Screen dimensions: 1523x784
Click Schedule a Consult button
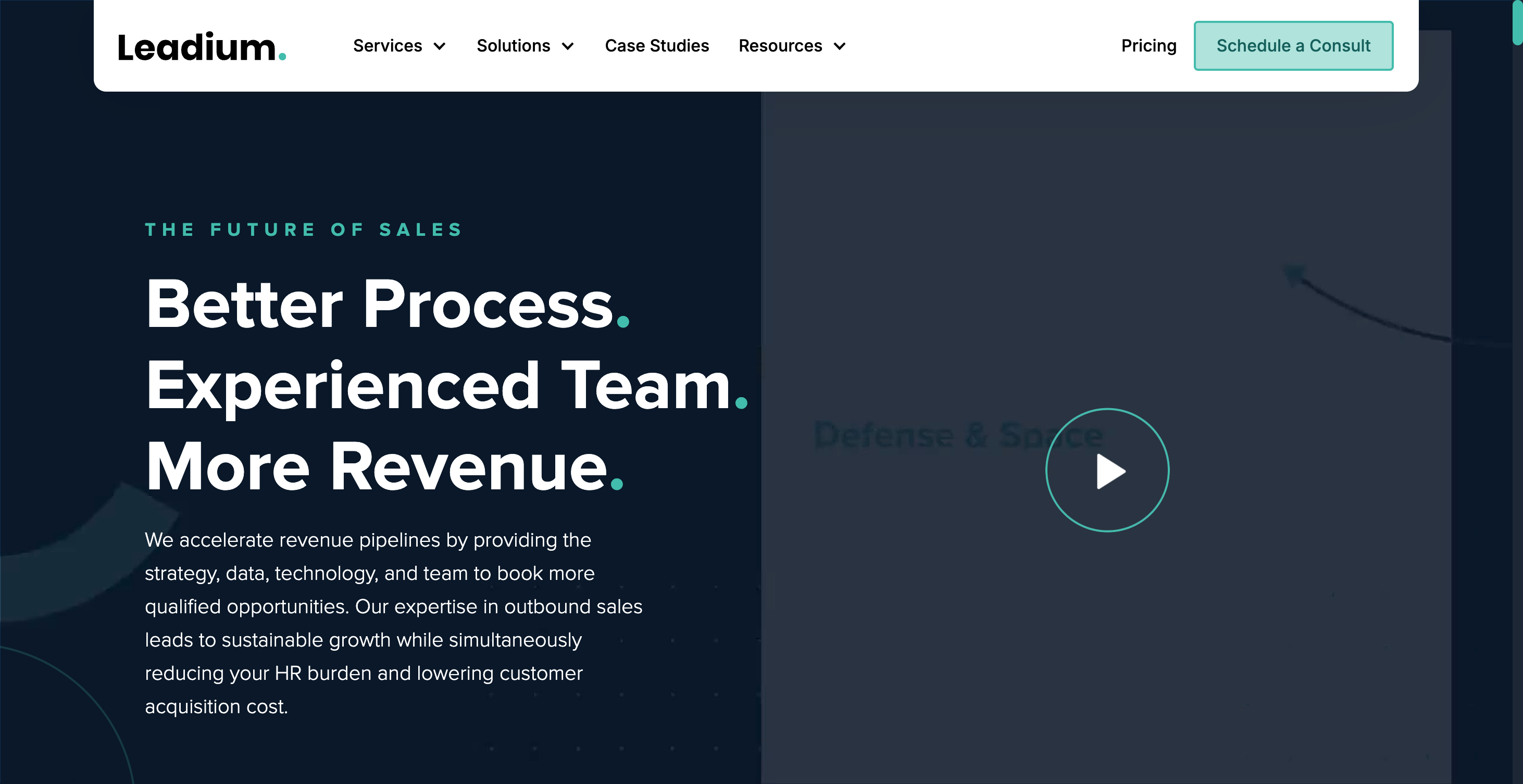[1293, 46]
